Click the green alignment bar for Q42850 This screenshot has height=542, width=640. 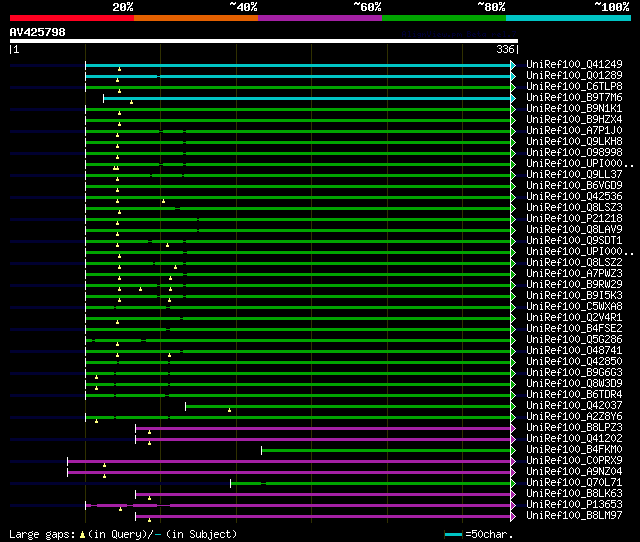[x=300, y=362]
